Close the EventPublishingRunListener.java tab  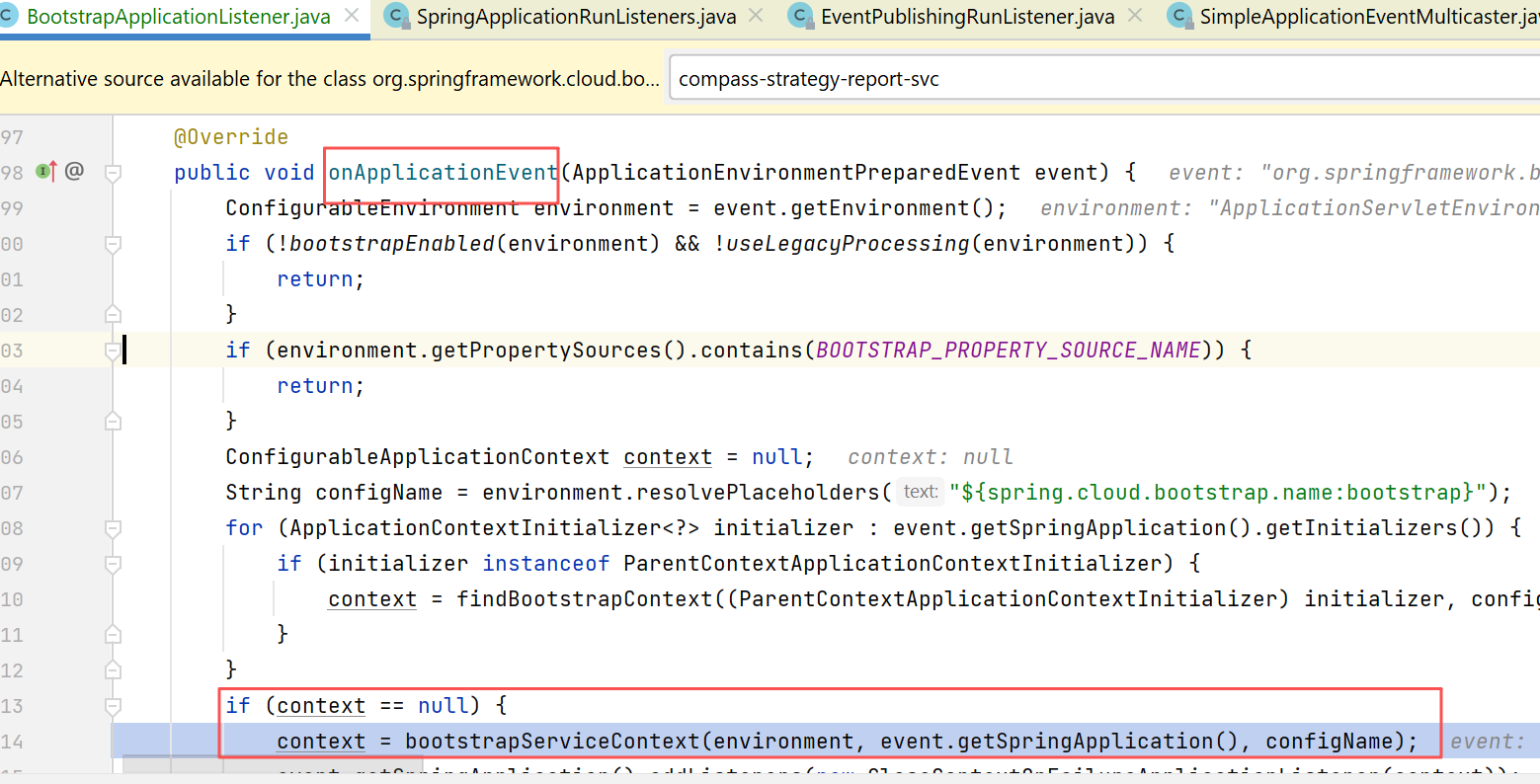click(1135, 16)
